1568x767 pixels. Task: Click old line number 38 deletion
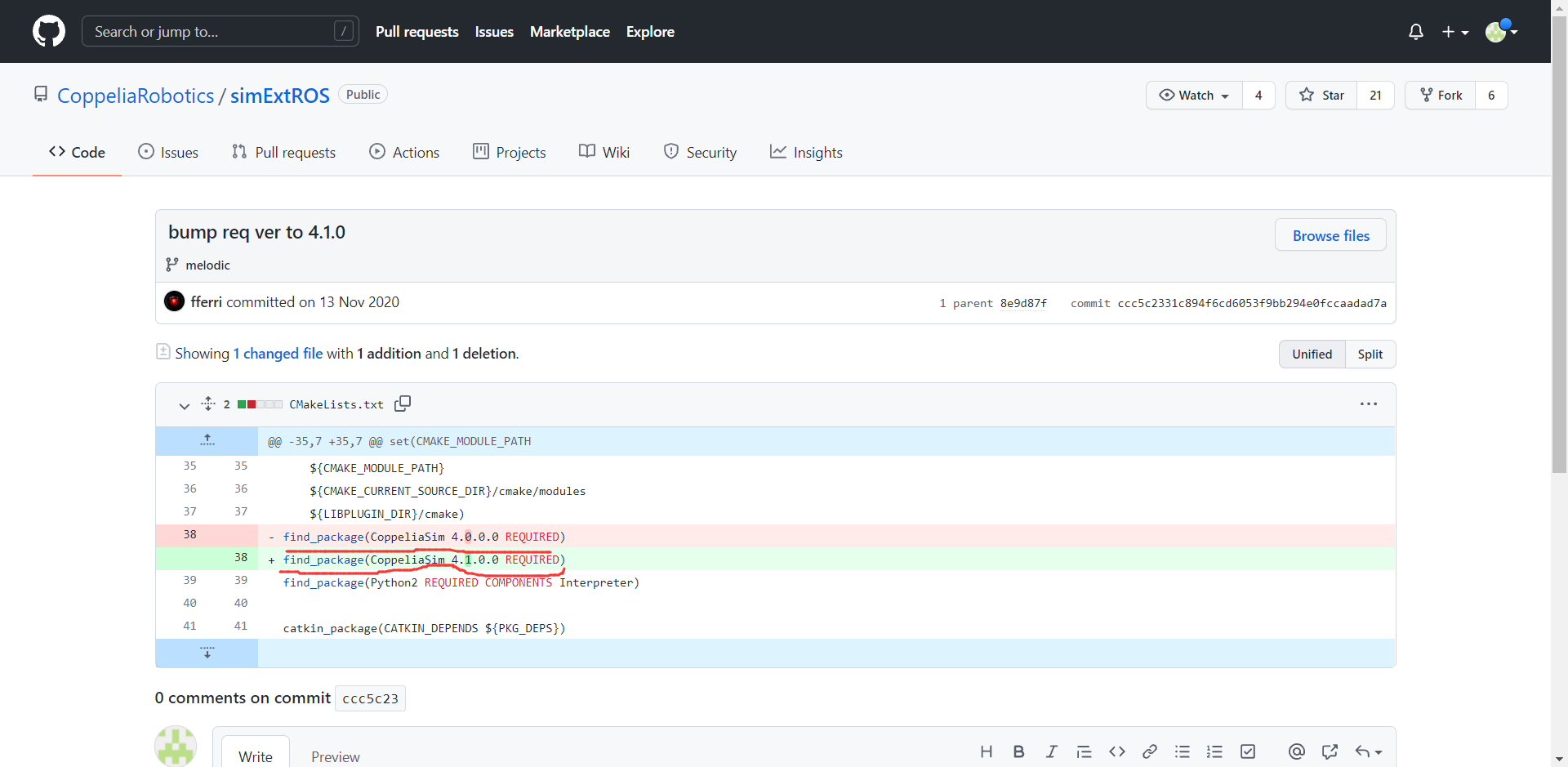(x=189, y=534)
